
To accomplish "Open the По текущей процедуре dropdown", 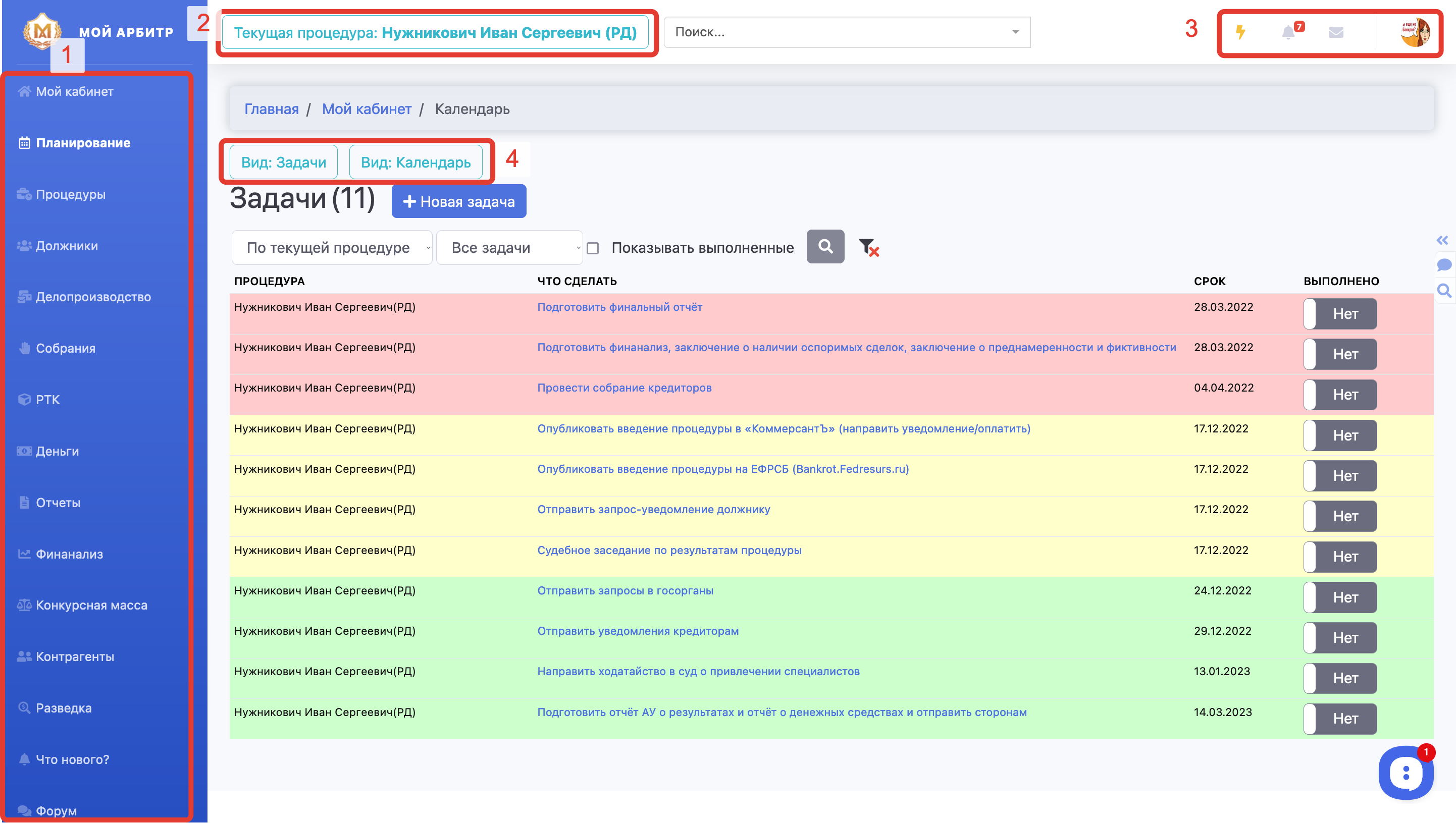I will coord(332,248).
